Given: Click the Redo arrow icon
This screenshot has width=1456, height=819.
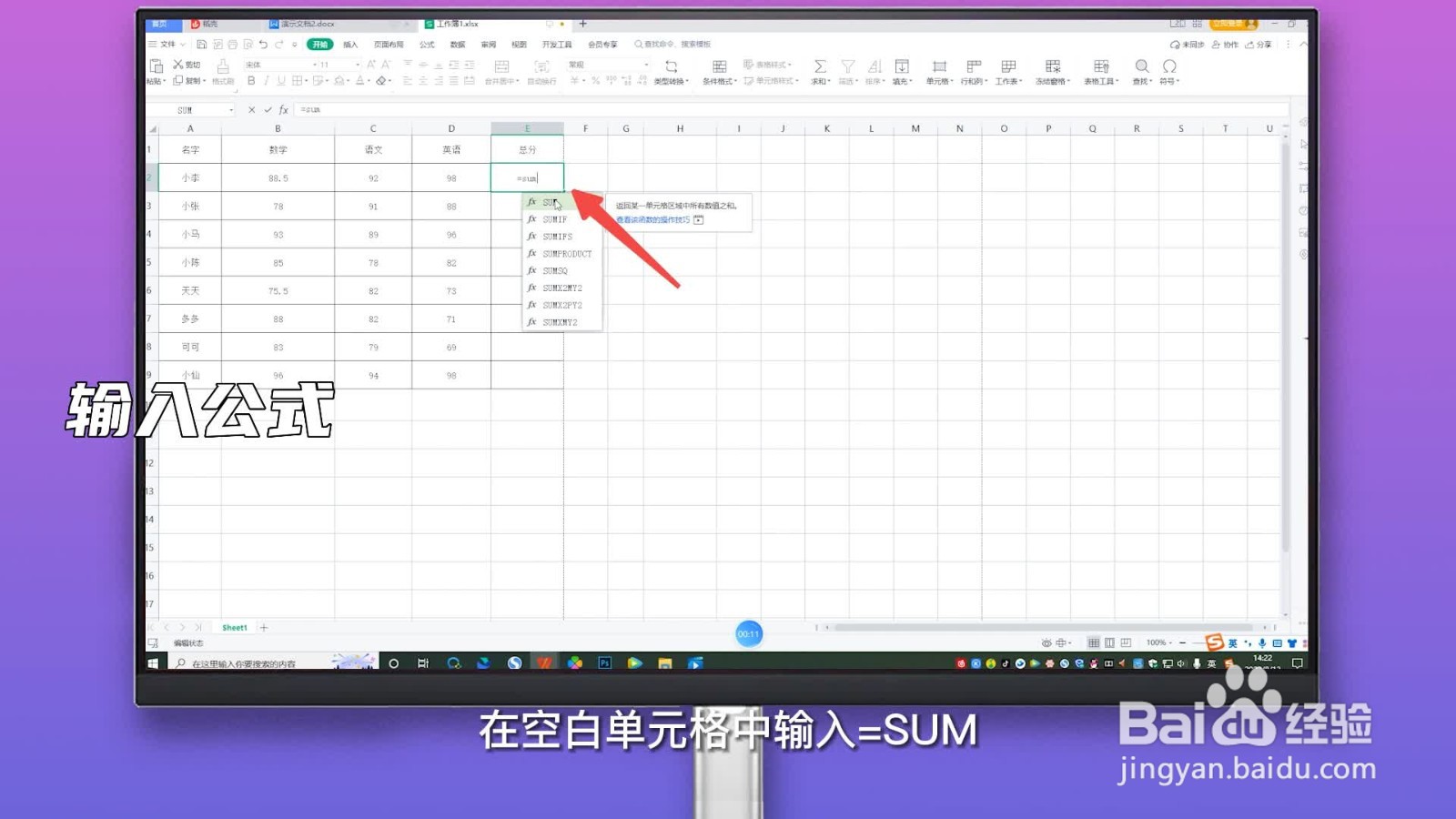Looking at the screenshot, I should click(278, 44).
